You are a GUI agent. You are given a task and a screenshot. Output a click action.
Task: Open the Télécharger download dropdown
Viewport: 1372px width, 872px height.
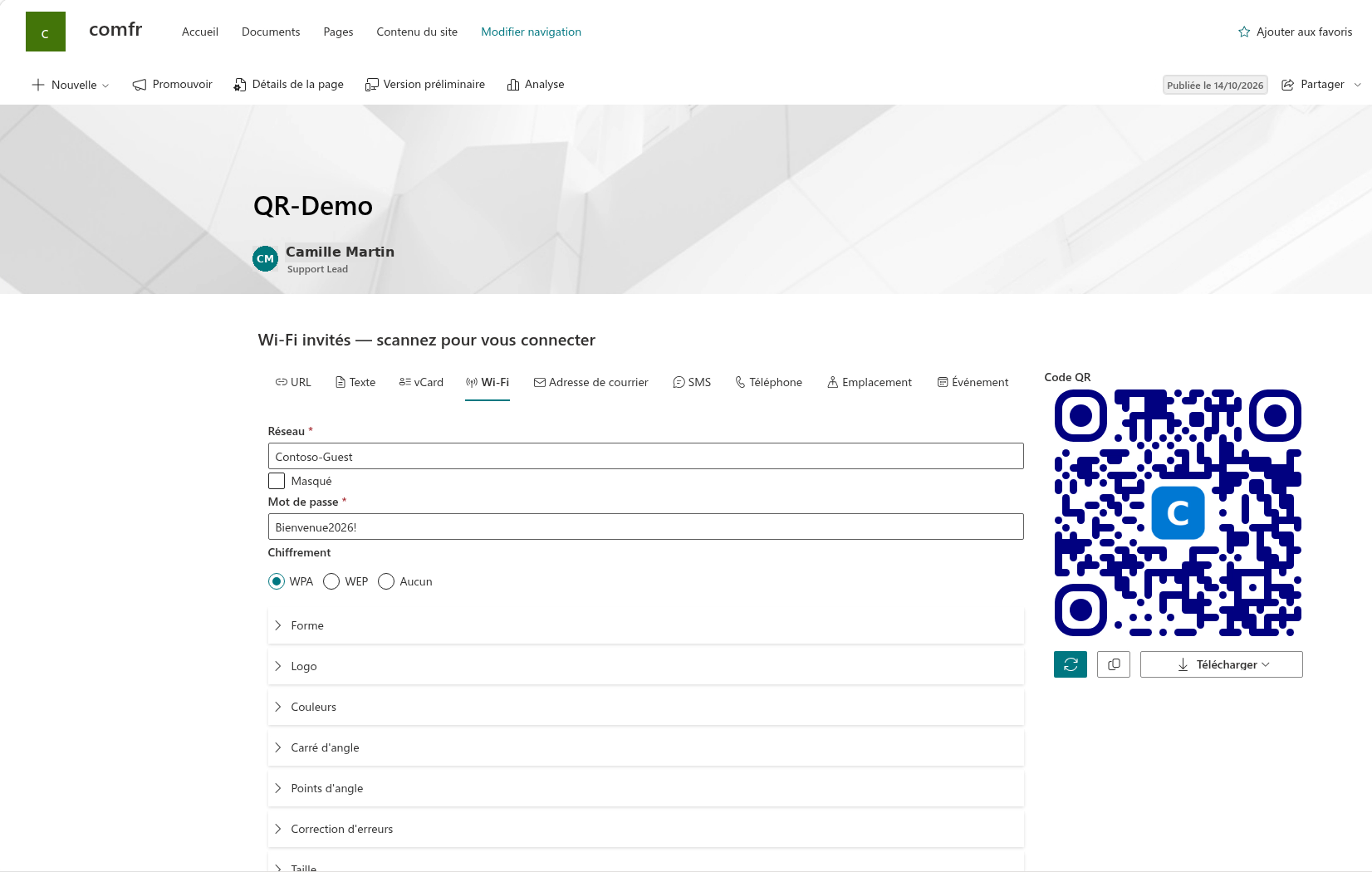1221,664
